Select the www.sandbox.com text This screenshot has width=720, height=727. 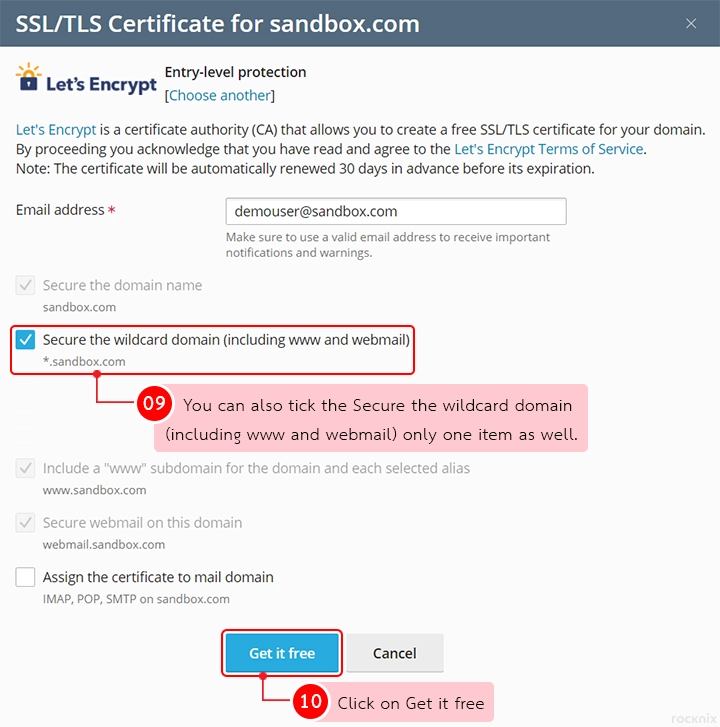95,490
